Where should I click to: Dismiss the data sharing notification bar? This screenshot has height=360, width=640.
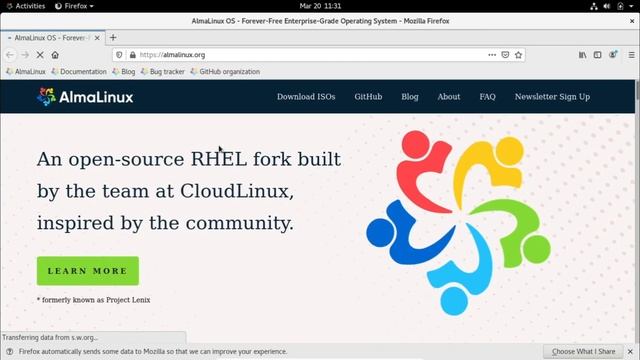[x=630, y=351]
